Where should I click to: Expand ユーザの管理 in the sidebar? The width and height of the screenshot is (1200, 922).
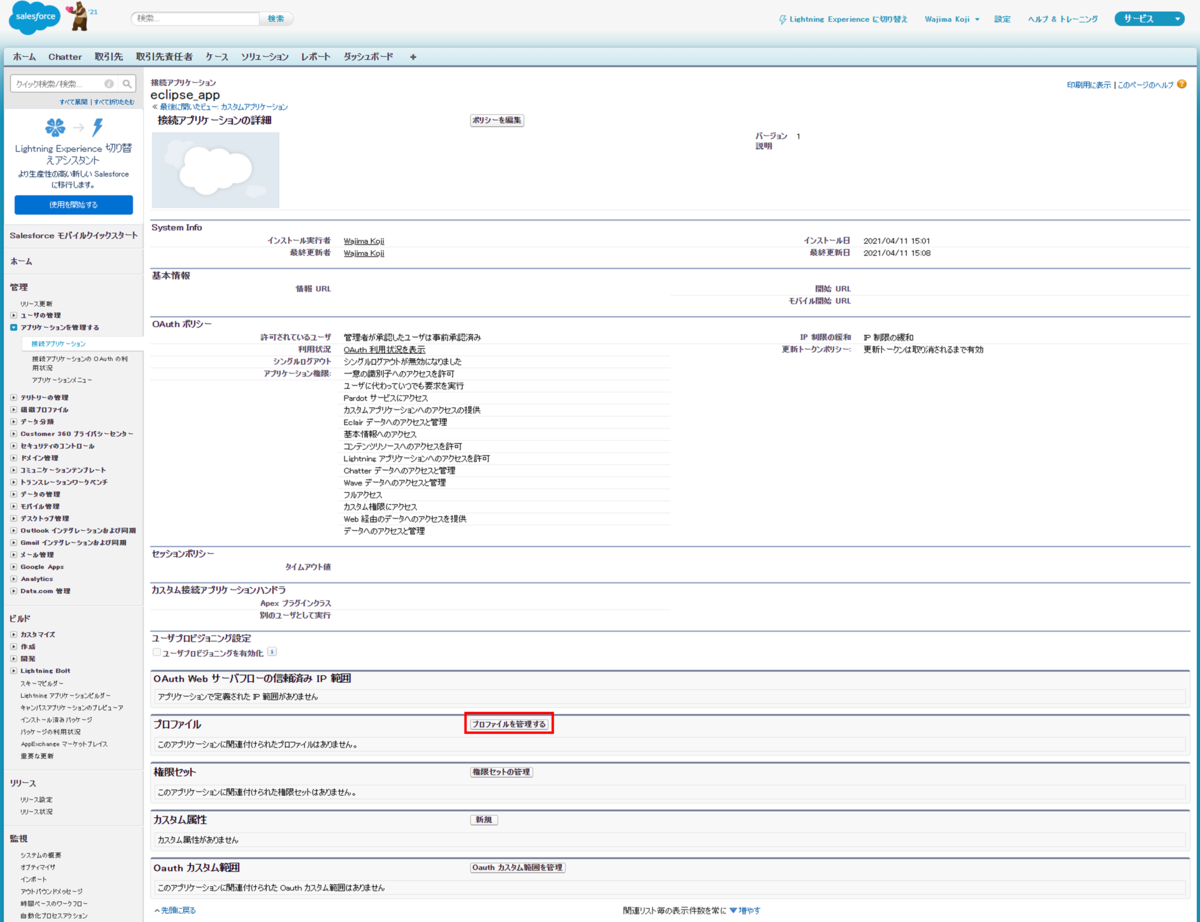13,315
